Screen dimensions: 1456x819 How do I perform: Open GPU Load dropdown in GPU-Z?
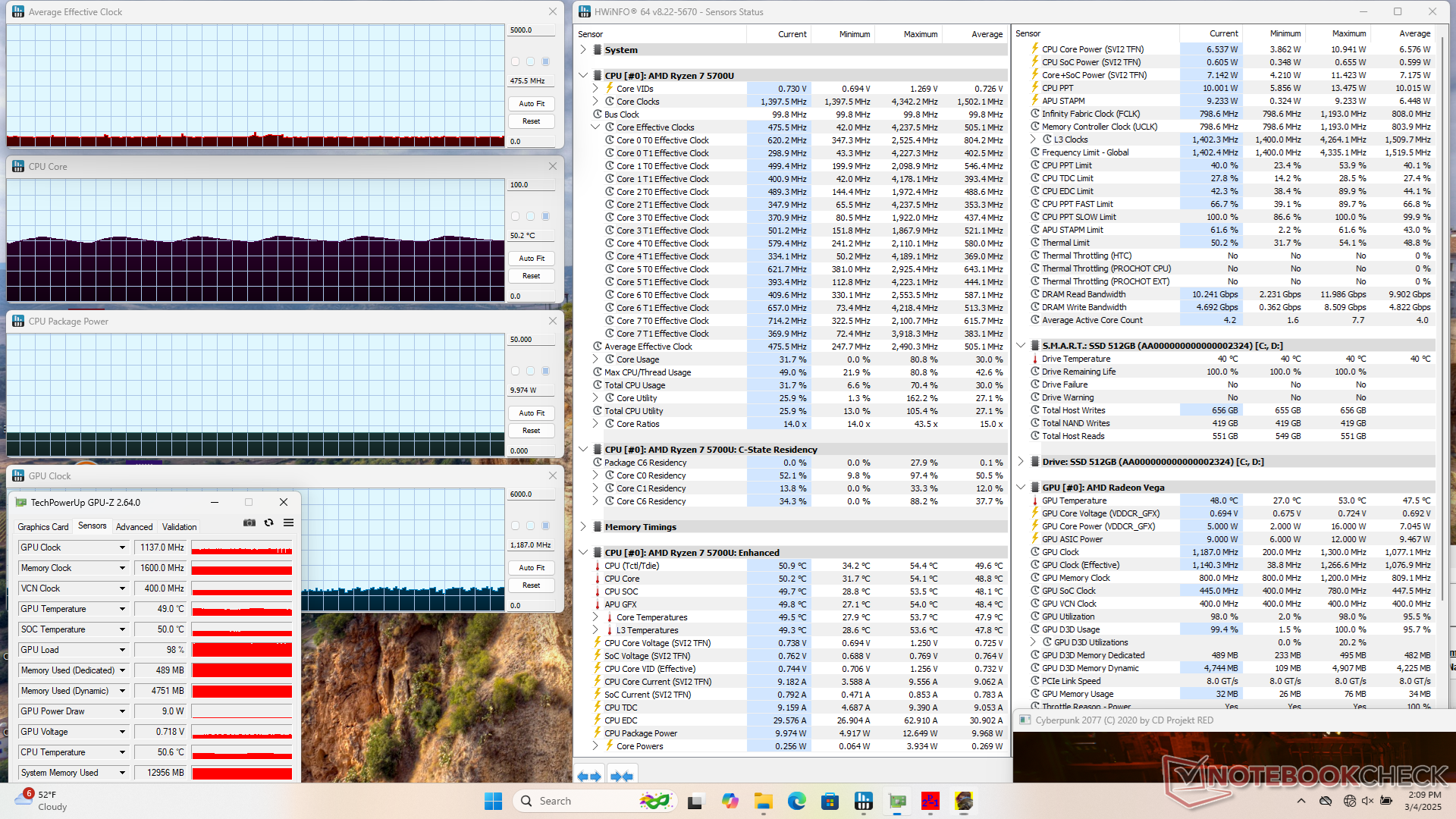coord(122,650)
